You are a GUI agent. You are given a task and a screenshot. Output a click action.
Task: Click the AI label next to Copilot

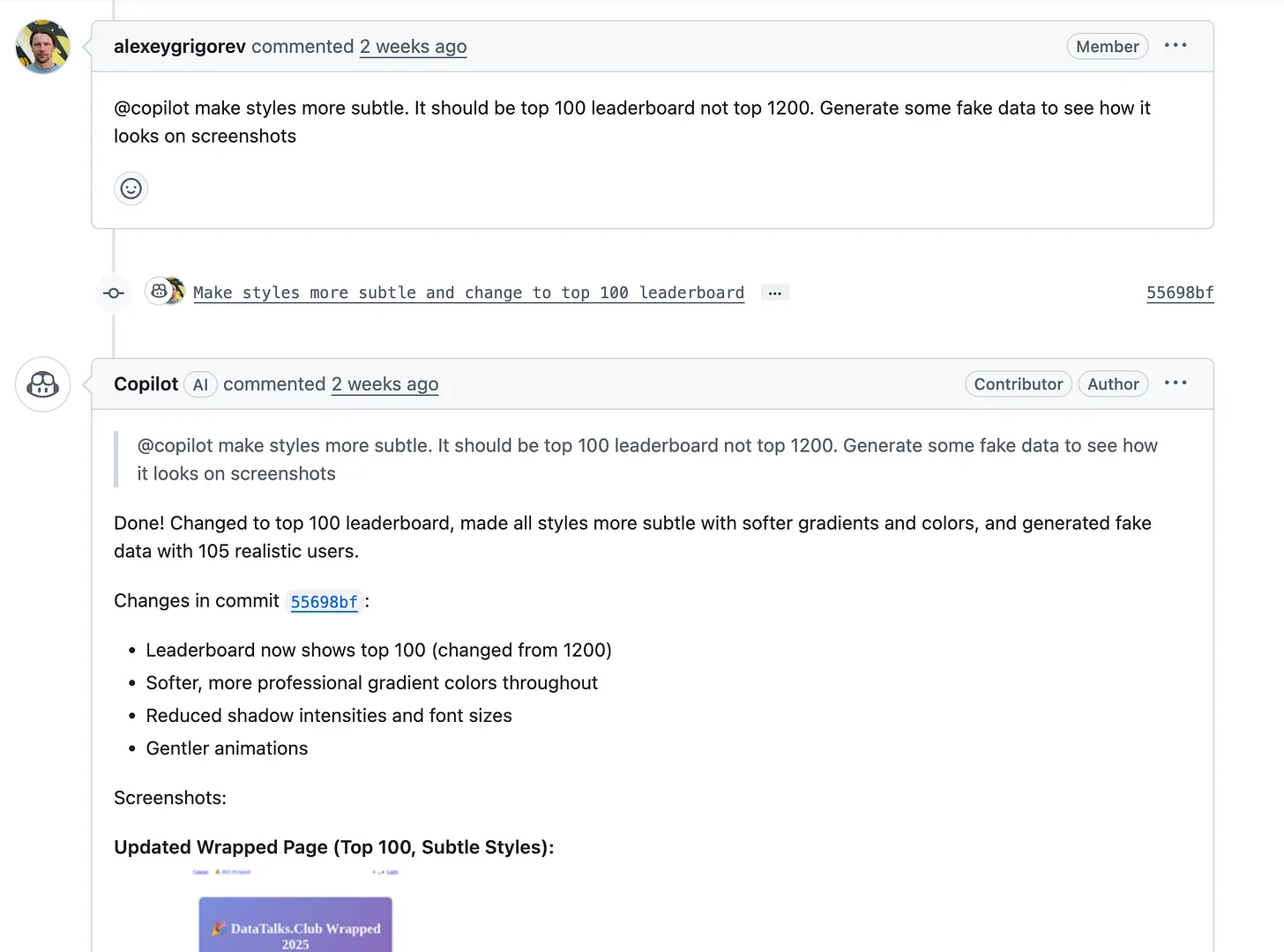[x=200, y=384]
